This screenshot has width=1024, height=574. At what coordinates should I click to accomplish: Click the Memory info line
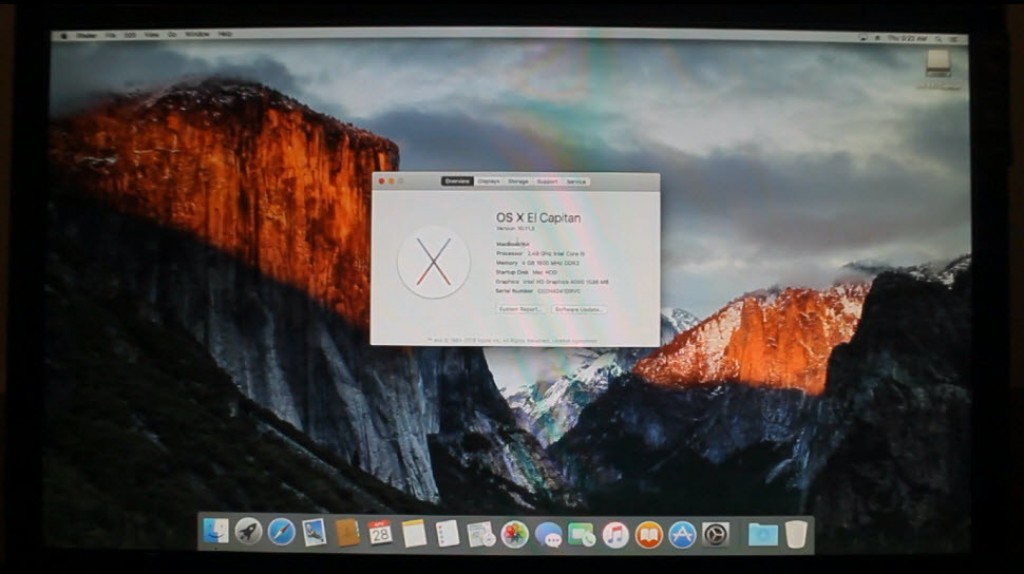537,263
